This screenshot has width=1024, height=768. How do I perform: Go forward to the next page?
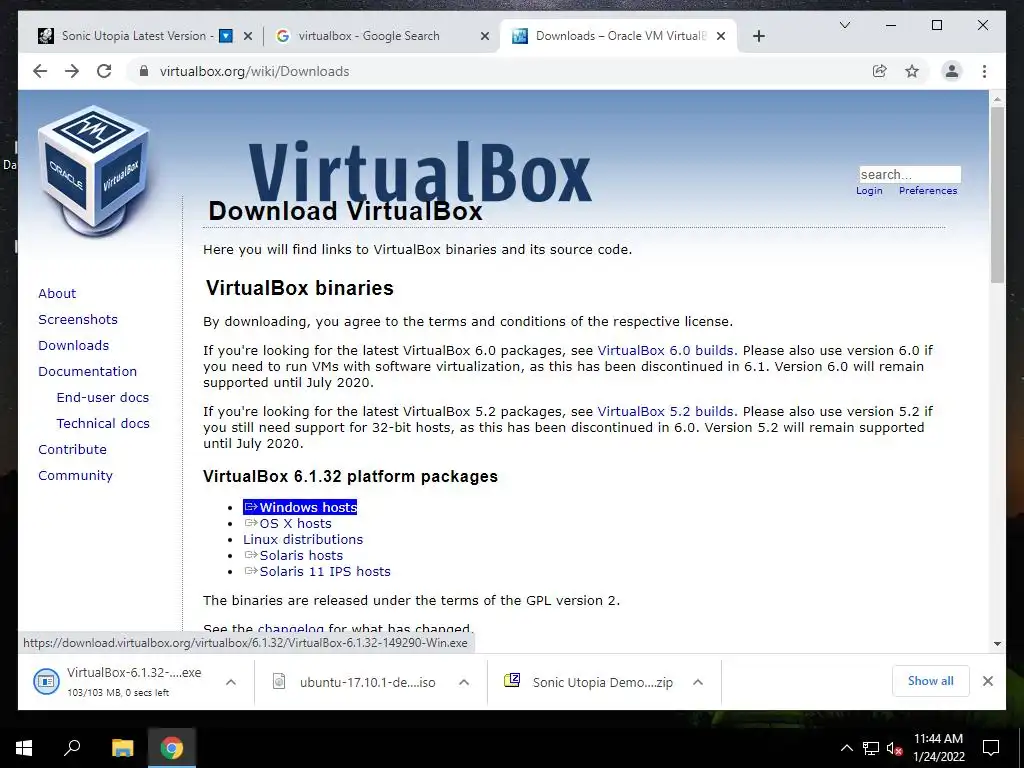tap(72, 71)
